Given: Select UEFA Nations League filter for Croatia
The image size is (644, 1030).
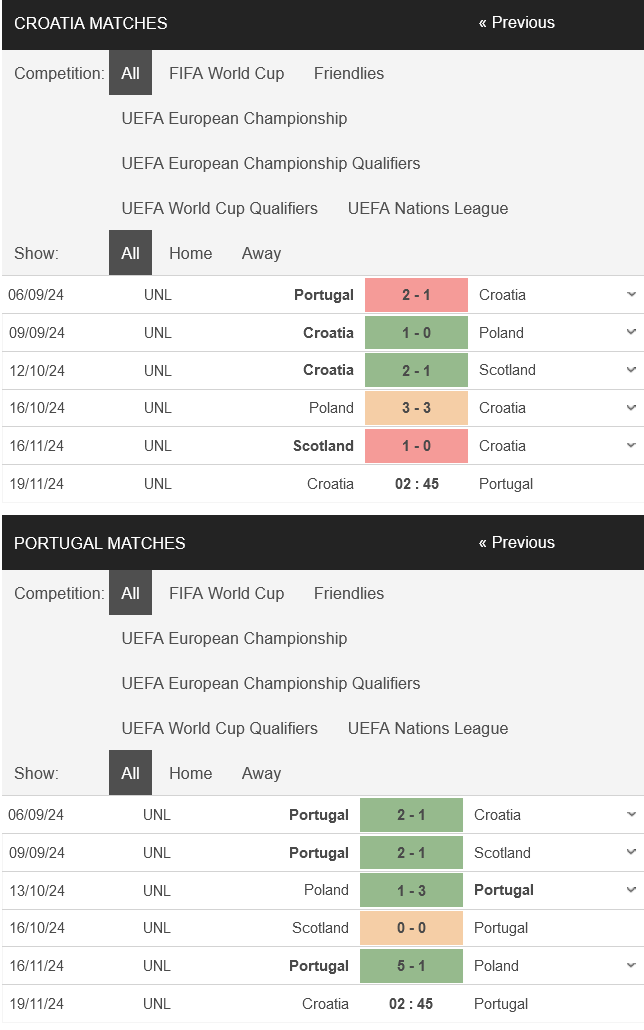Looking at the screenshot, I should click(x=428, y=208).
